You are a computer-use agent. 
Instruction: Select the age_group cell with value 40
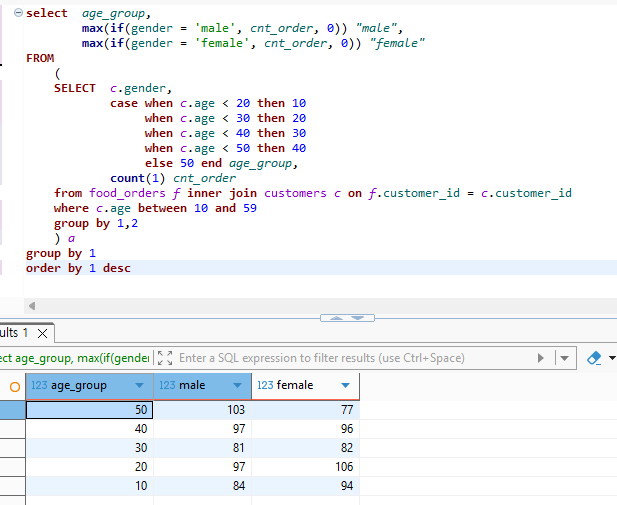pos(90,429)
